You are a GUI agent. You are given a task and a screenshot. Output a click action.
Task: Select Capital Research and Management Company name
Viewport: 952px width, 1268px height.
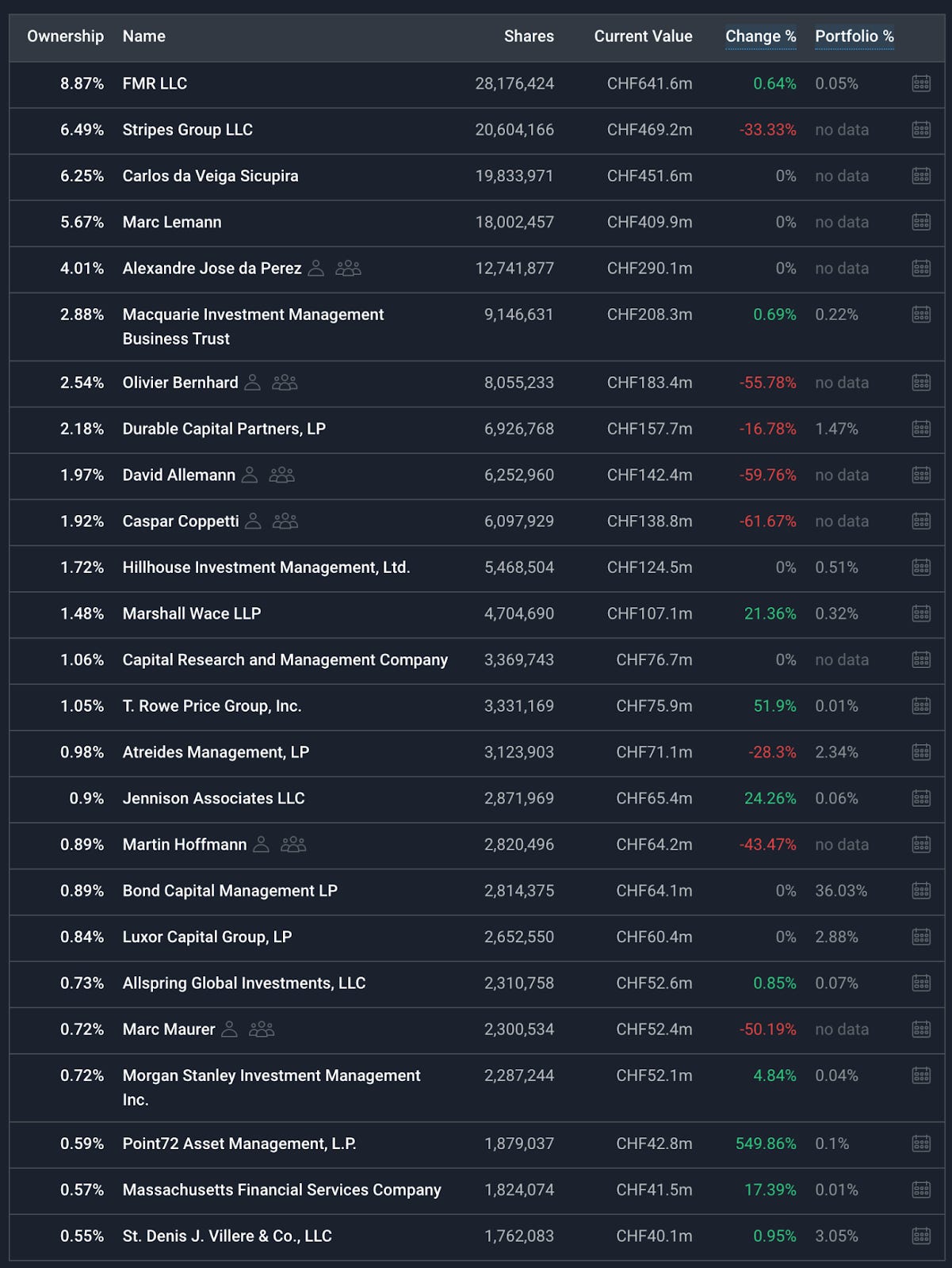[285, 659]
